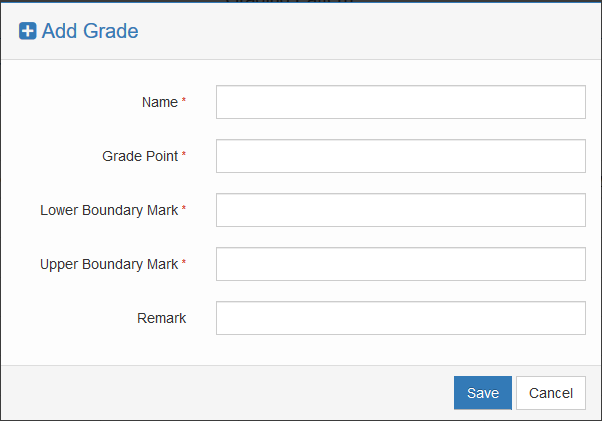Click the required asterisk next to Name
Viewport: 602px width, 421px height.
point(184,101)
